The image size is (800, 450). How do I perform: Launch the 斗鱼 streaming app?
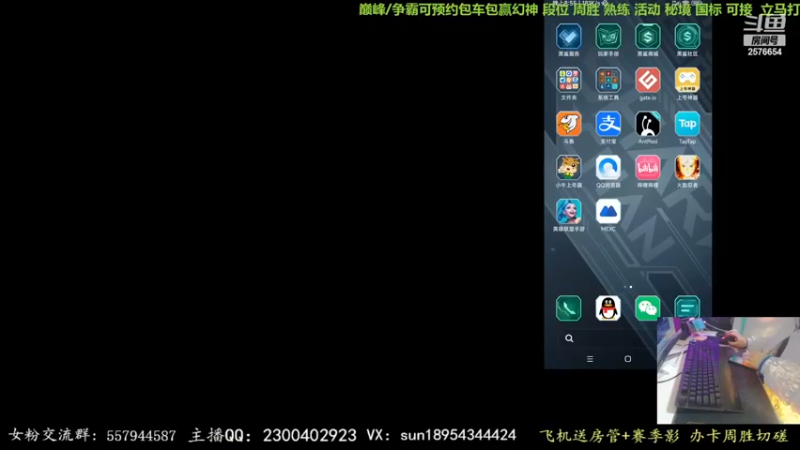pos(568,124)
